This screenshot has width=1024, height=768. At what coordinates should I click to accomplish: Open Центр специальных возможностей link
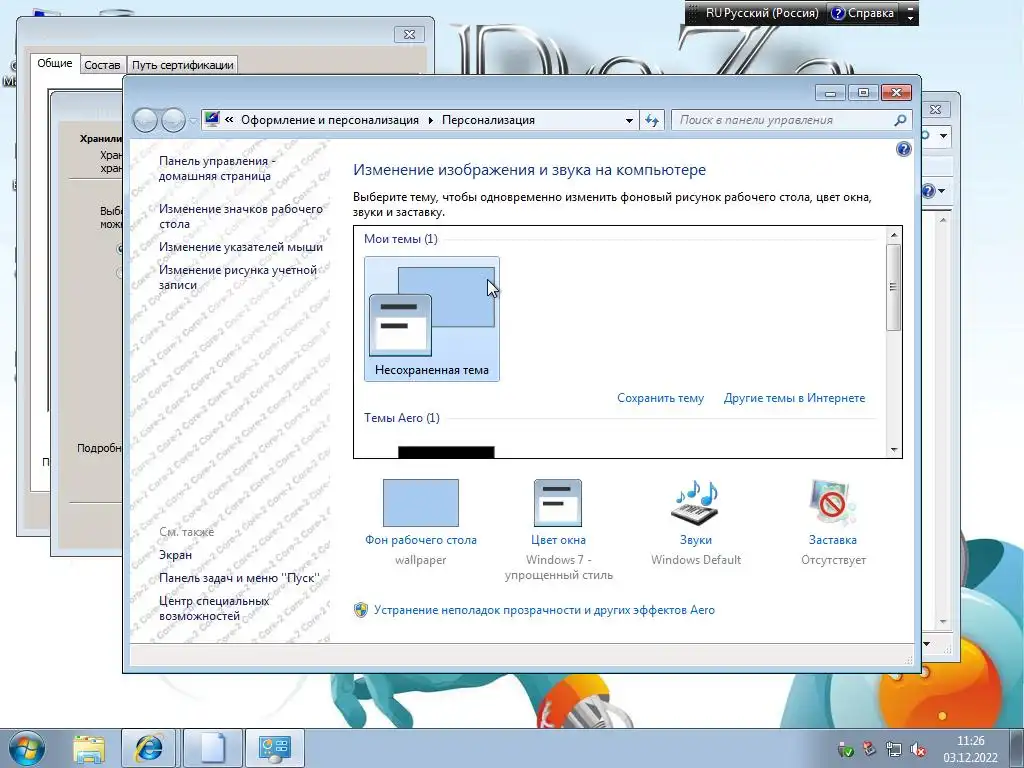click(x=214, y=609)
